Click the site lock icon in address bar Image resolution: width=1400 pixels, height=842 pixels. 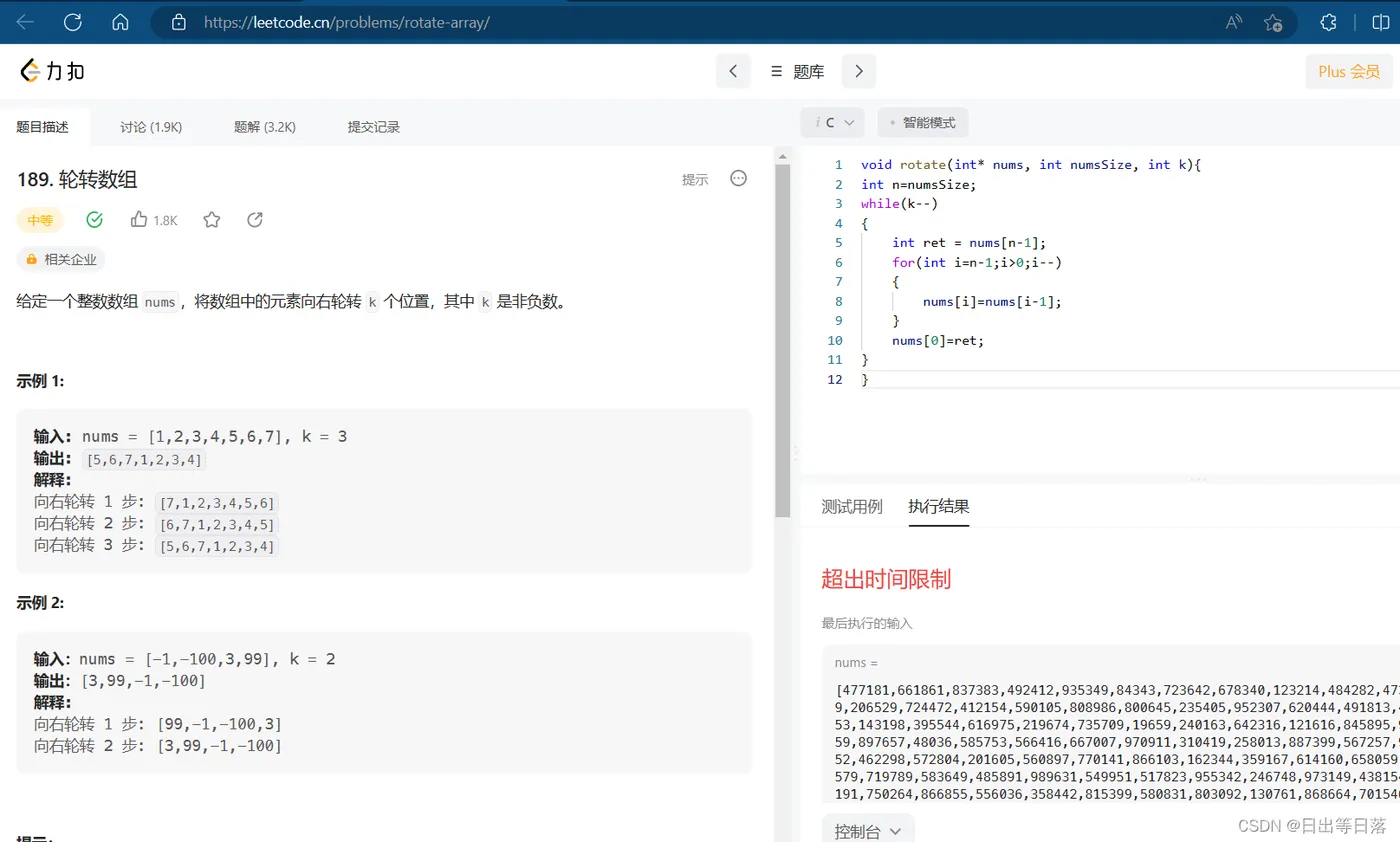[179, 22]
